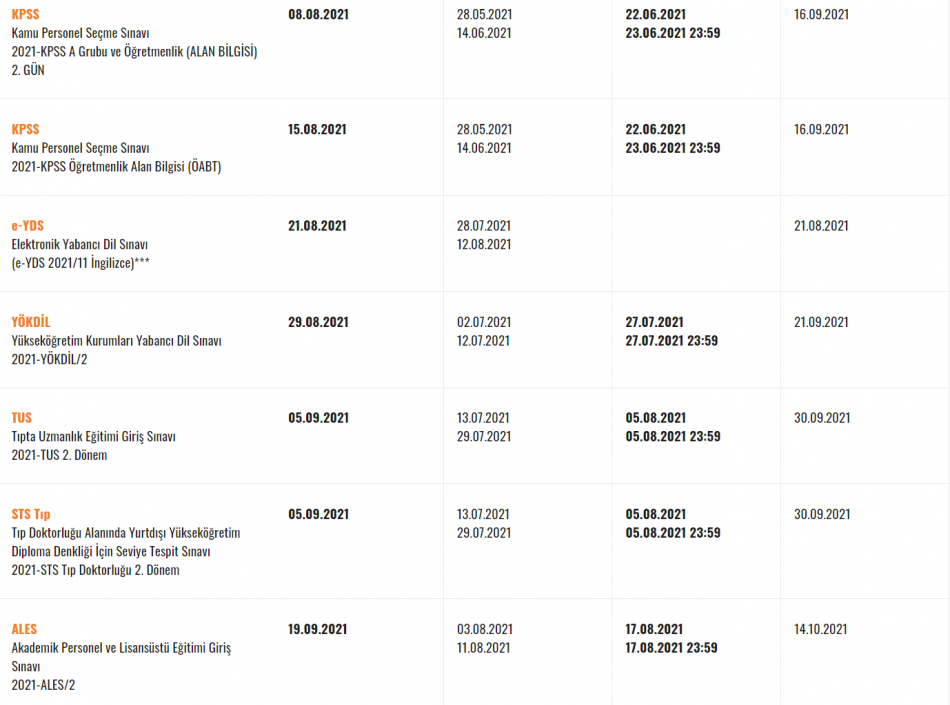
Task: Select YÖKDİL exam date 29.08.2021
Action: 319,322
